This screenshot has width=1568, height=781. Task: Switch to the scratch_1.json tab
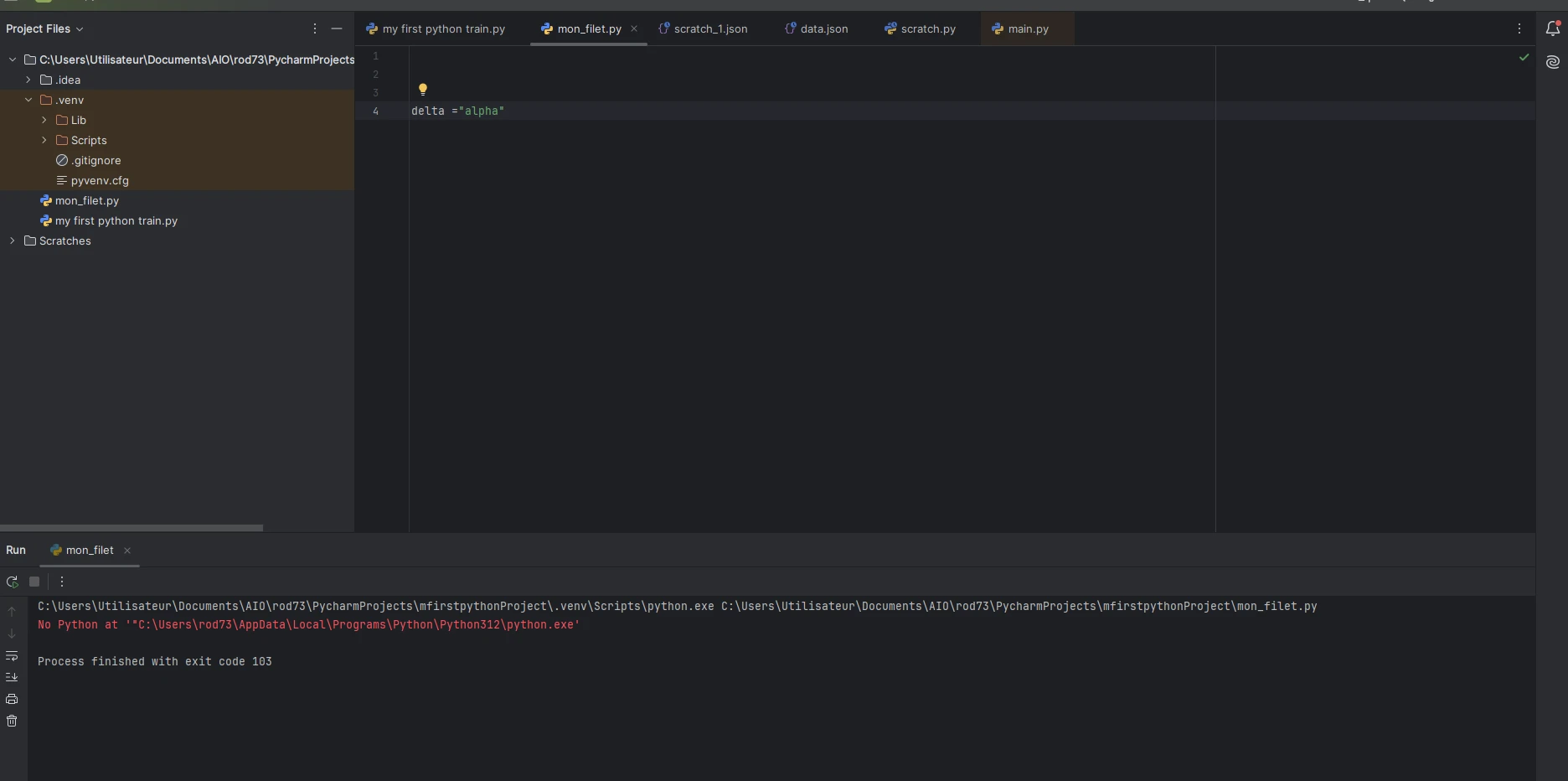click(x=709, y=28)
